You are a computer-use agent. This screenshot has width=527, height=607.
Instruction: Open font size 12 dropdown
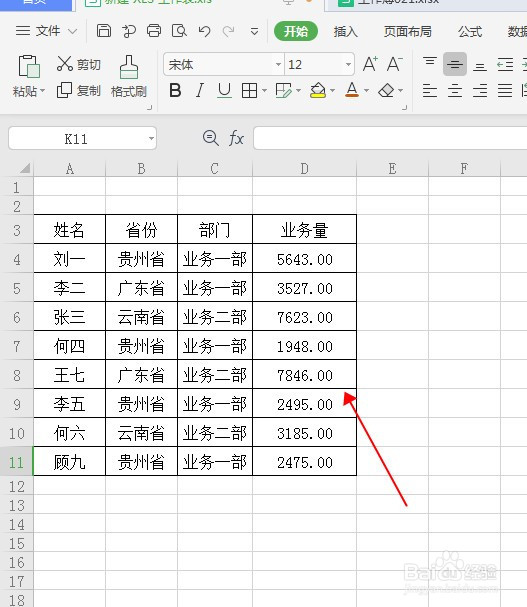pos(348,64)
